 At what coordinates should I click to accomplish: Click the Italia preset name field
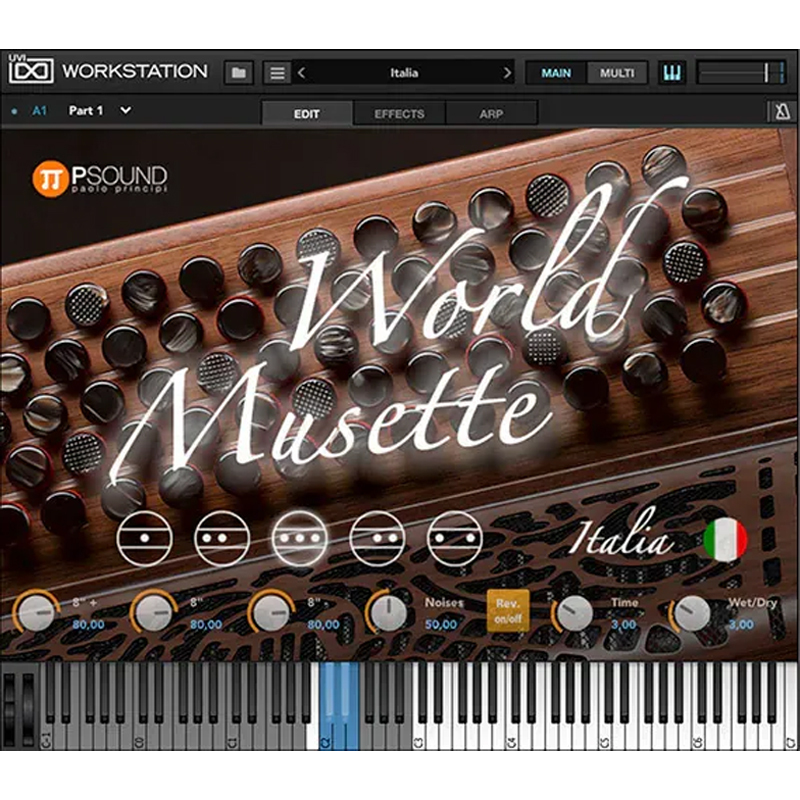click(x=404, y=73)
